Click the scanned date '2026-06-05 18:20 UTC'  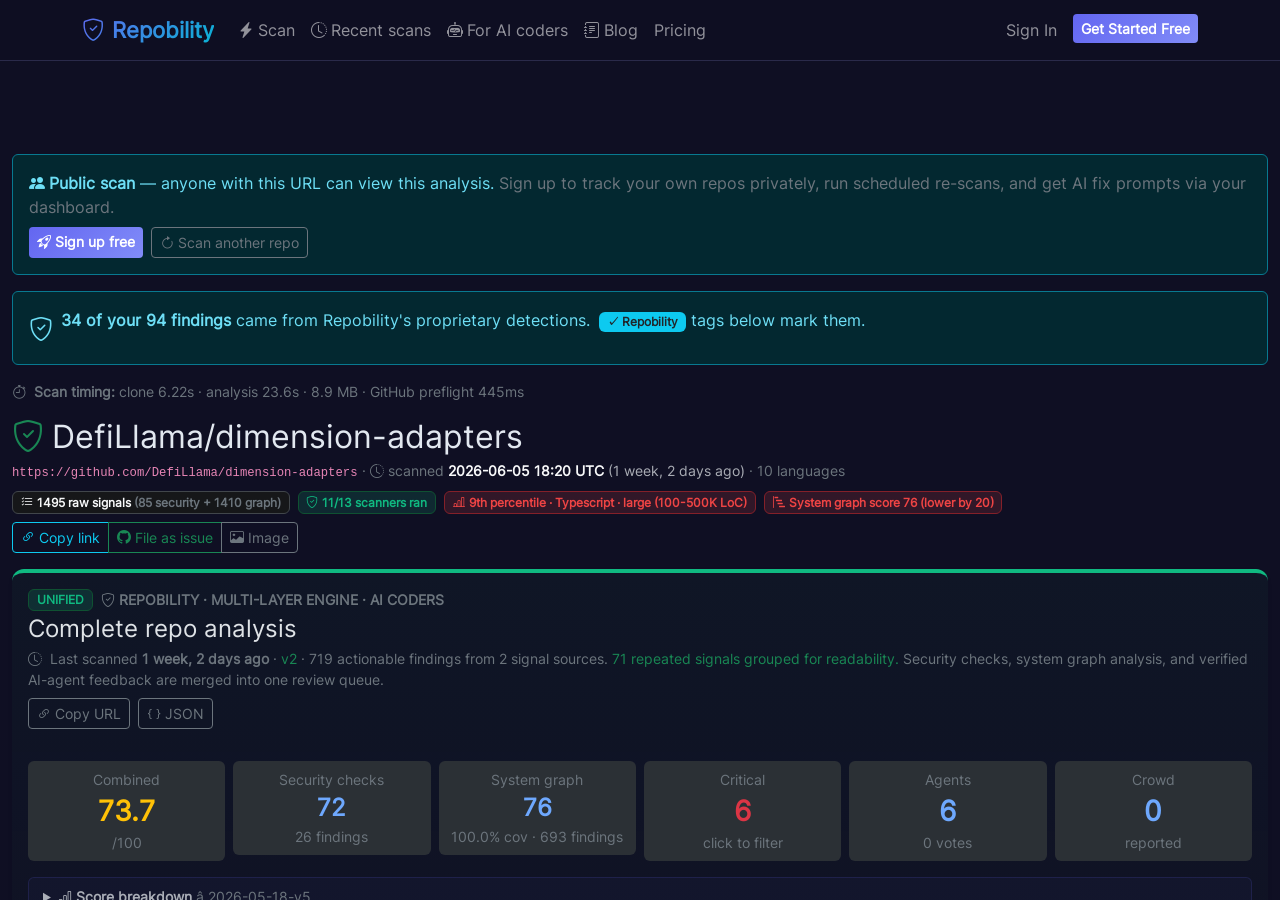[x=526, y=471]
